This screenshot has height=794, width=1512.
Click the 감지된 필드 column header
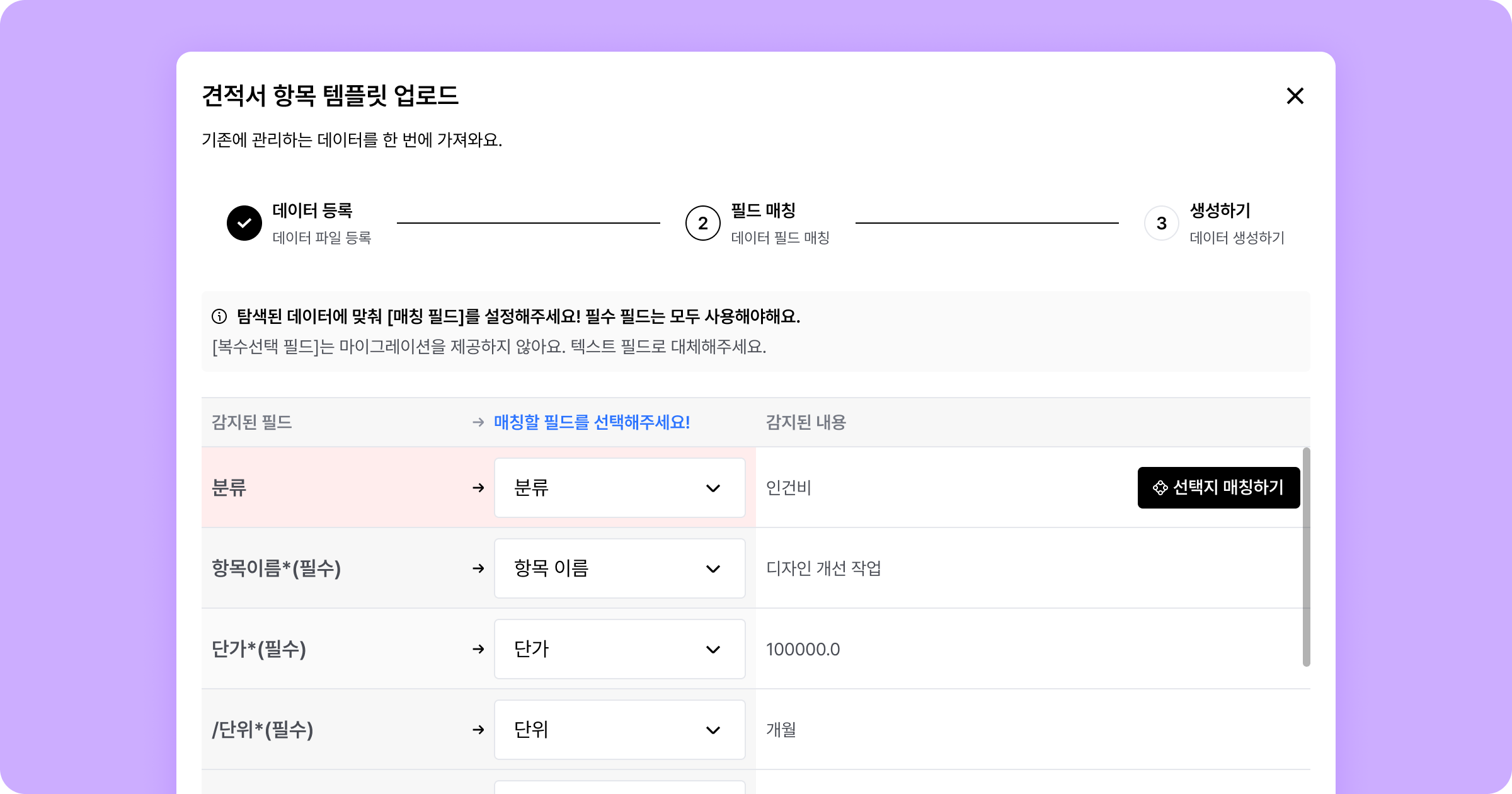tap(252, 422)
